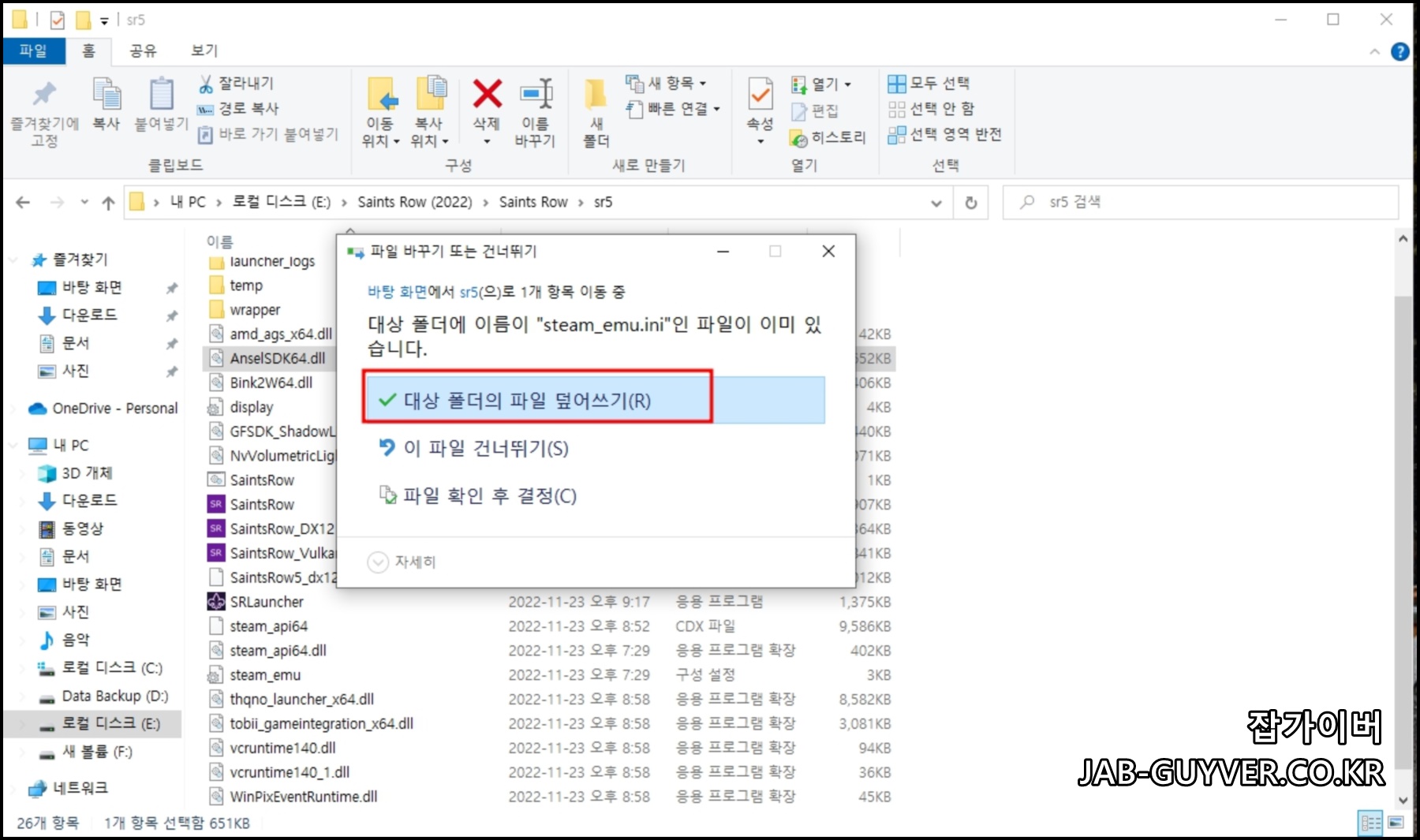1420x840 pixels.
Task: Open the 열기 dropdown in ribbon
Action: 821,84
